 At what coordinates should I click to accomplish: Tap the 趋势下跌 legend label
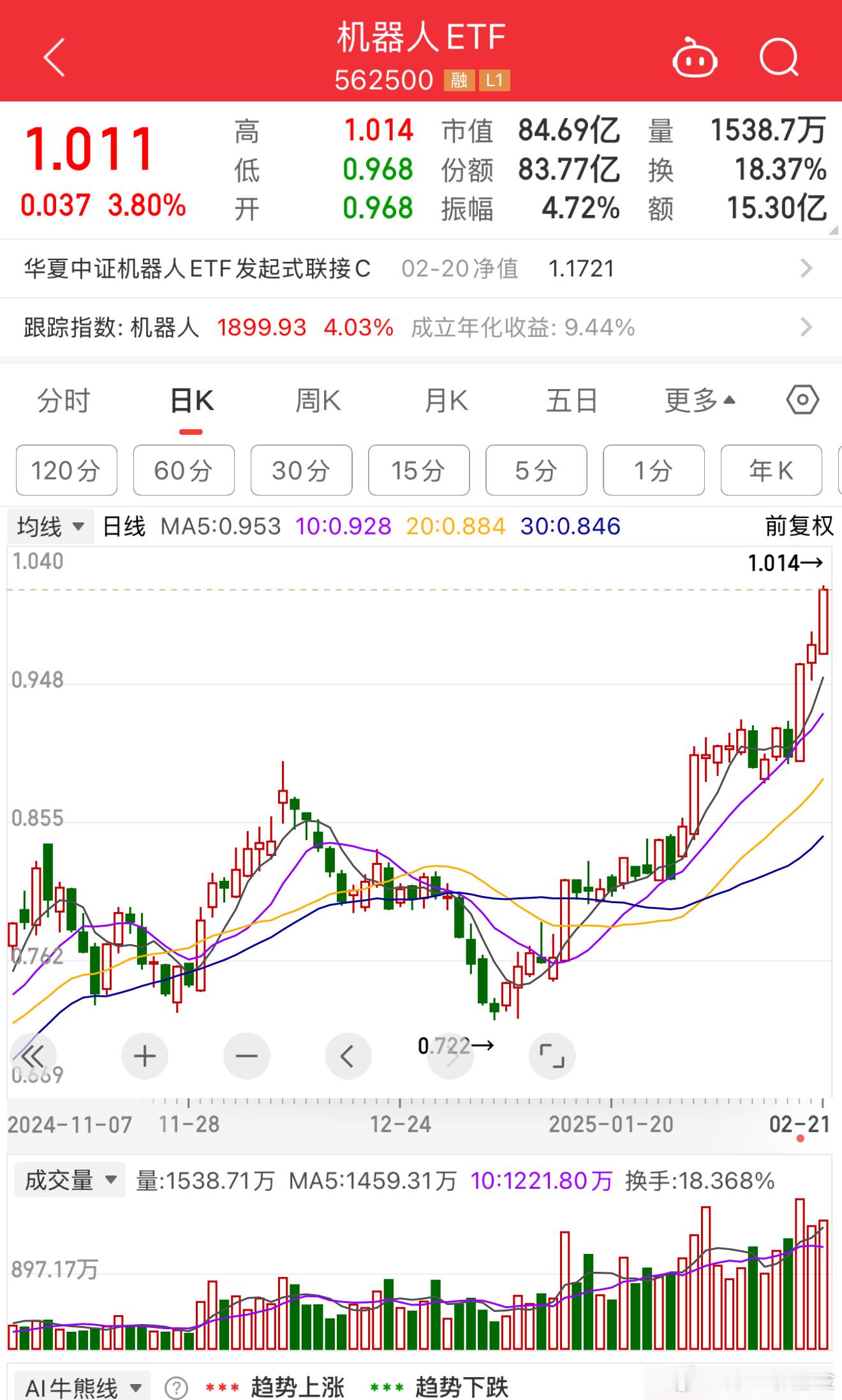pos(462,1387)
